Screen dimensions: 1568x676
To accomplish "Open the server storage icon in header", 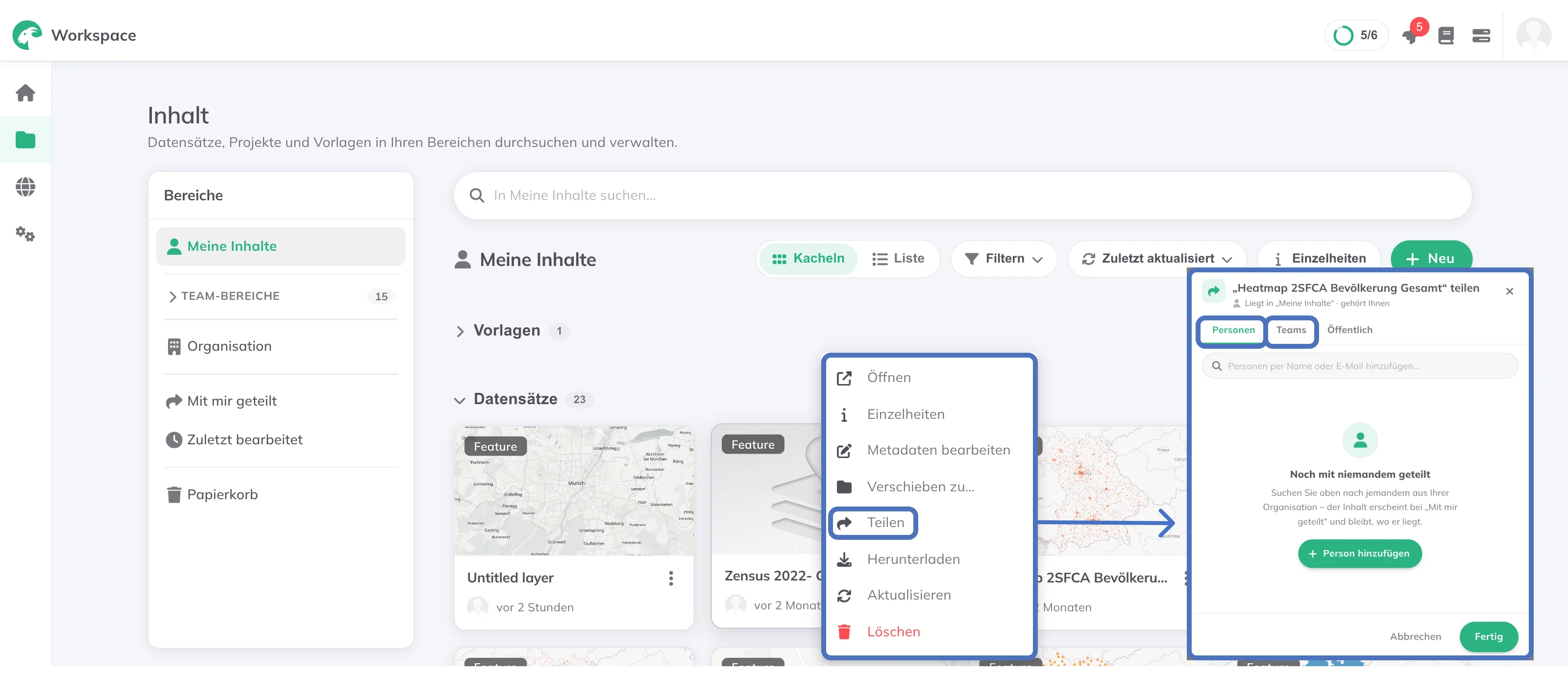I will [x=1481, y=36].
